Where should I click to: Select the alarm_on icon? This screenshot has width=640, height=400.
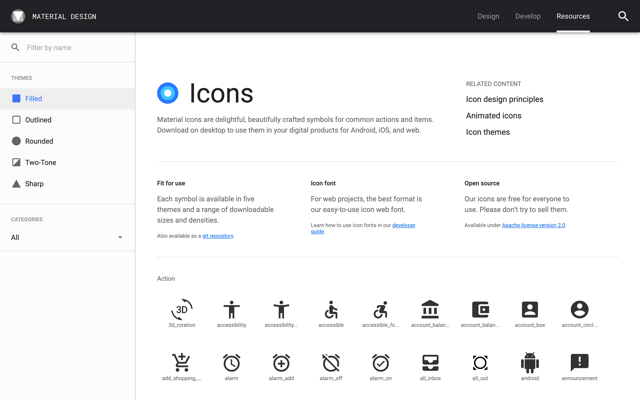point(381,362)
